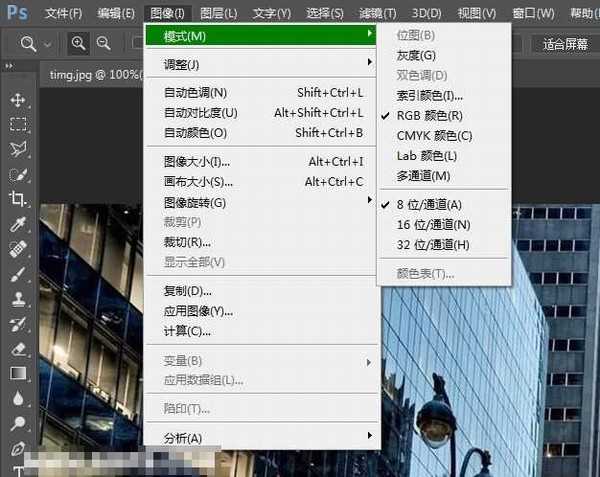The image size is (600, 477).
Task: Select the Eyedropper tool
Action: pos(18,224)
